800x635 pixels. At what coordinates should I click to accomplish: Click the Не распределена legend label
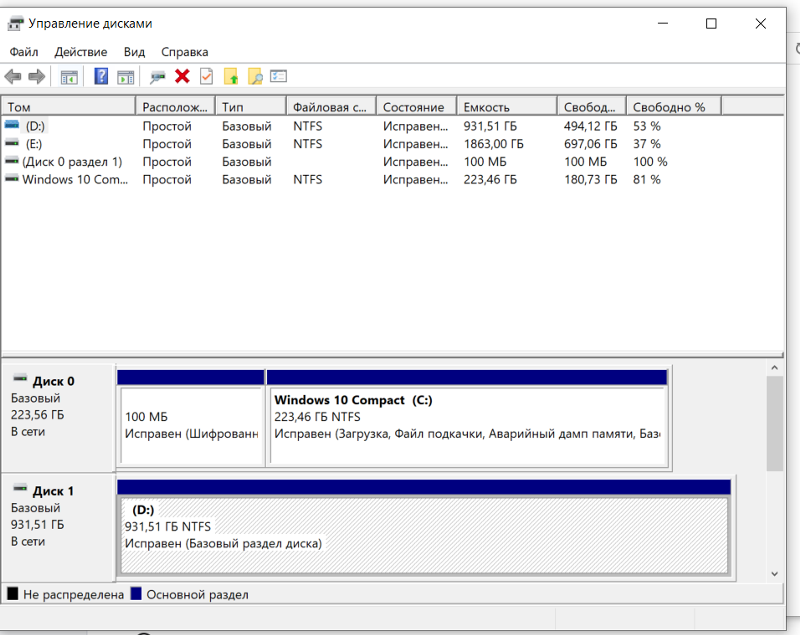[73, 595]
